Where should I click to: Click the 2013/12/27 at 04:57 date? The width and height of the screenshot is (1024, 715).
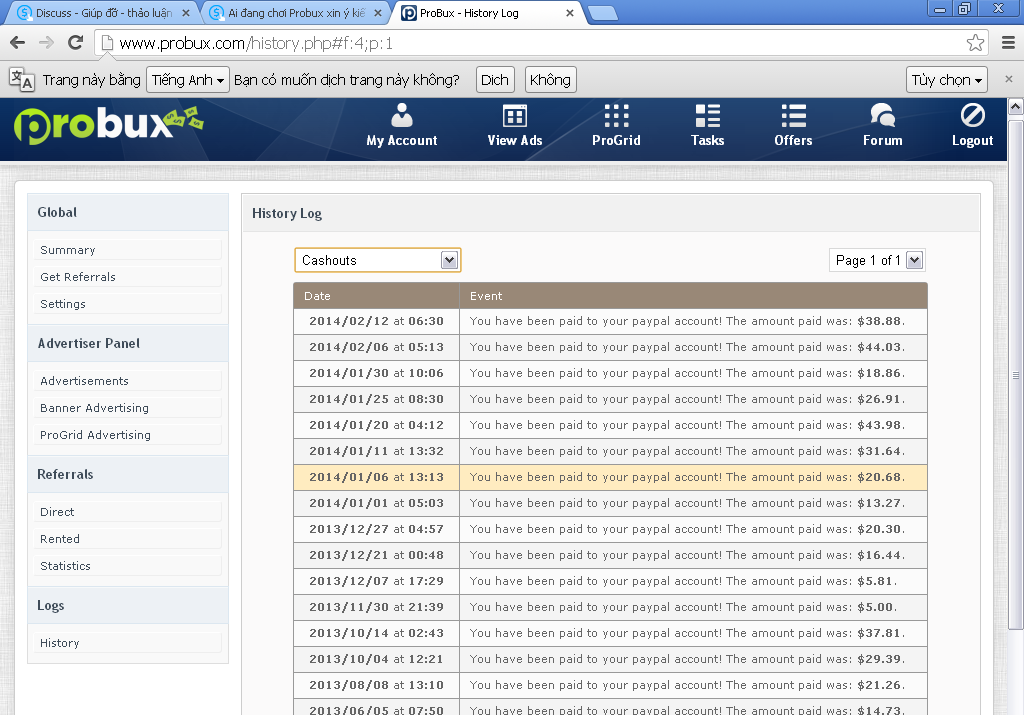(x=376, y=529)
